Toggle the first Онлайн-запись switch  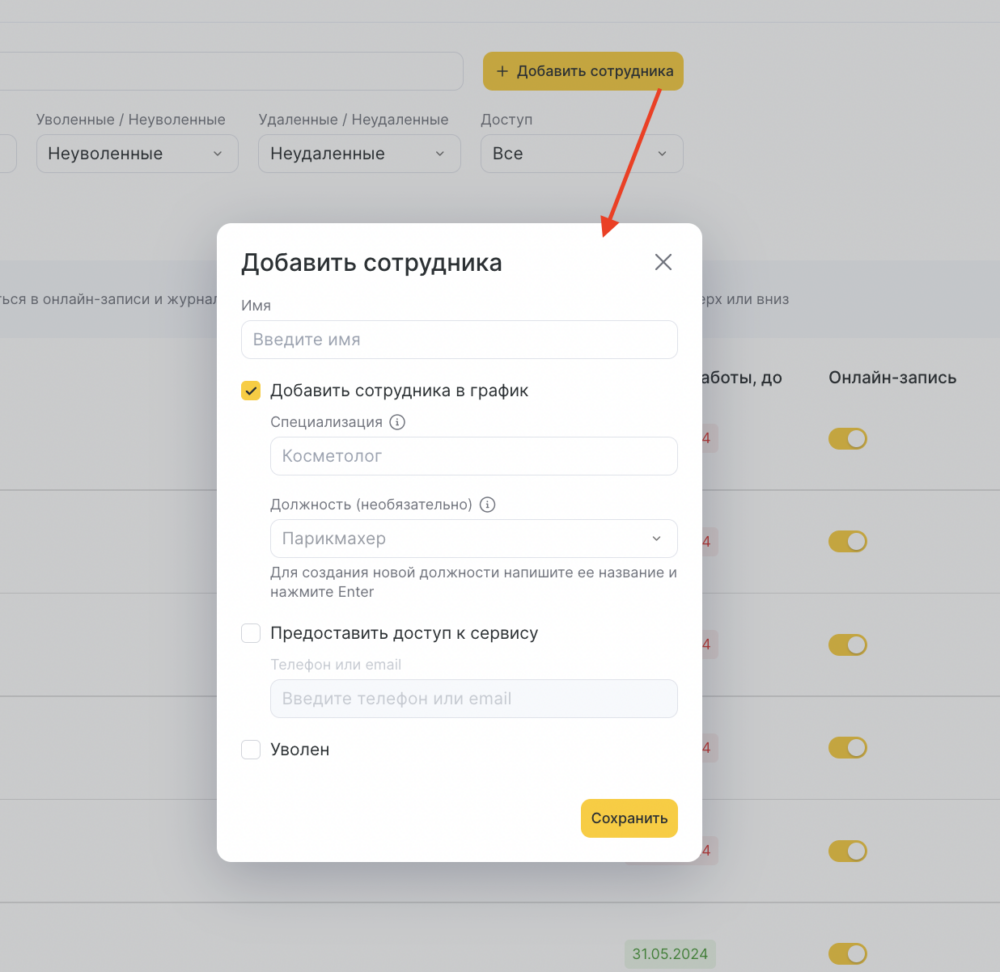tap(848, 439)
